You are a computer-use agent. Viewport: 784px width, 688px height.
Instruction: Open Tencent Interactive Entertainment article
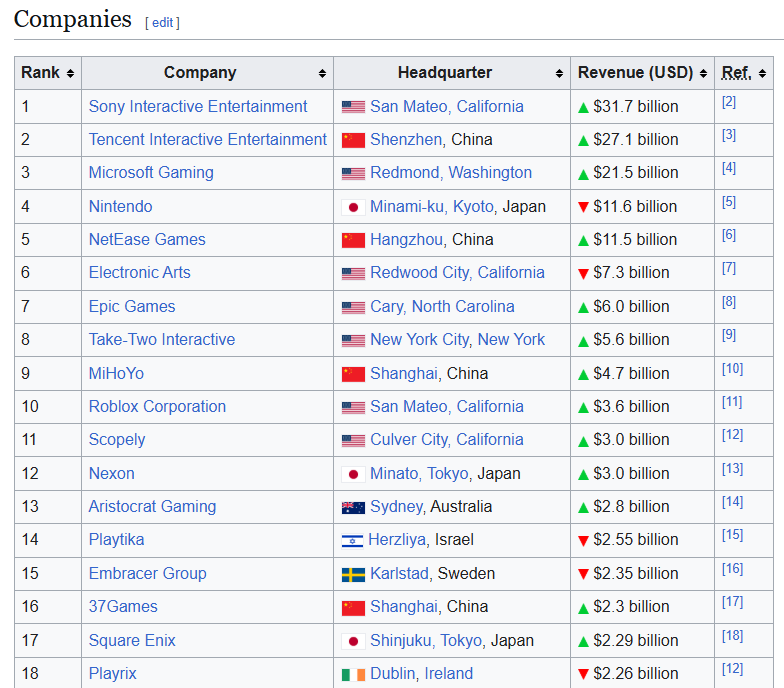208,140
